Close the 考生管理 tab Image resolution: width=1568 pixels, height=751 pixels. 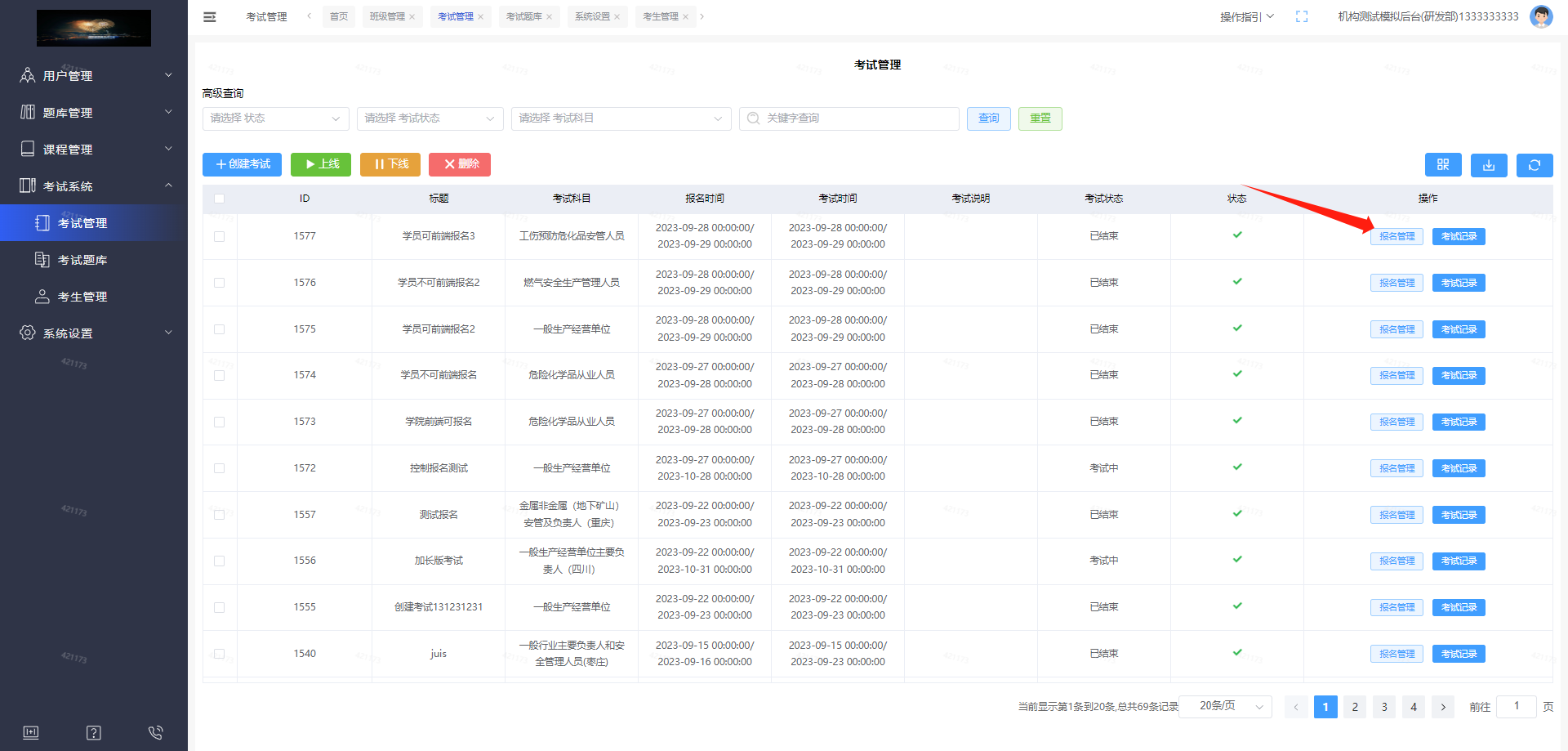tap(686, 17)
